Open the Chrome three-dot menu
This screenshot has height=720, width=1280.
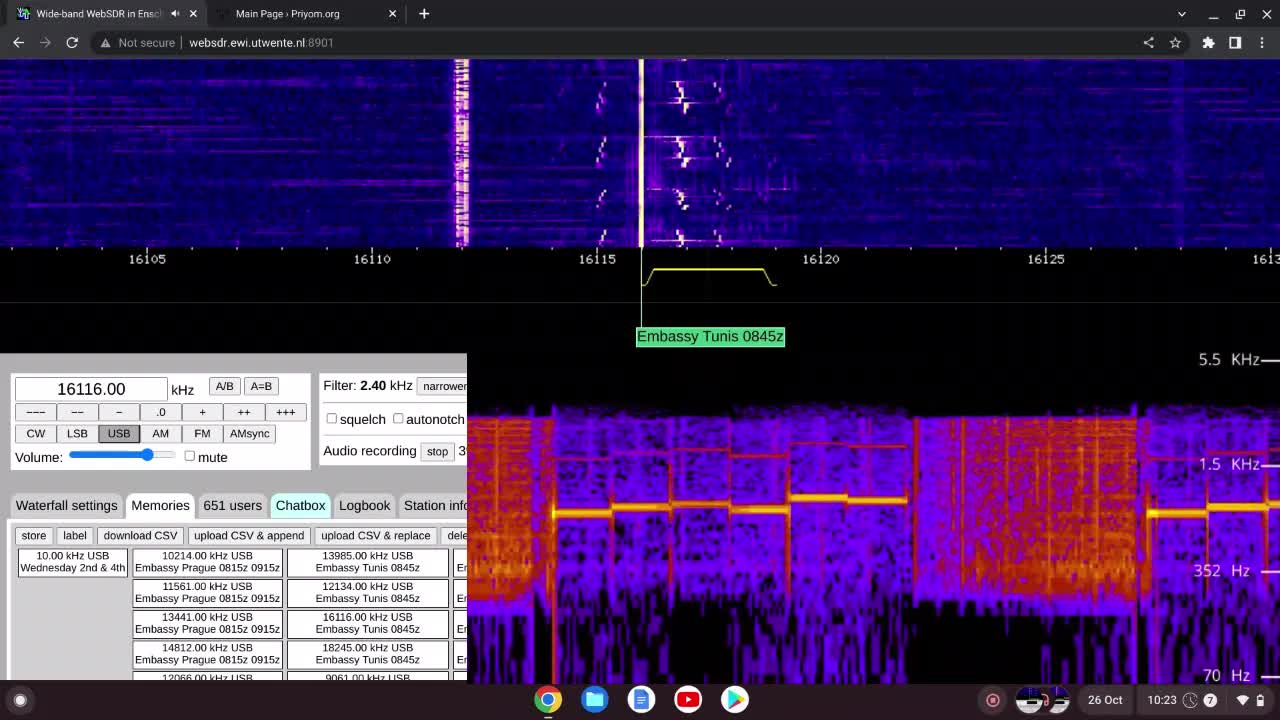click(1262, 43)
